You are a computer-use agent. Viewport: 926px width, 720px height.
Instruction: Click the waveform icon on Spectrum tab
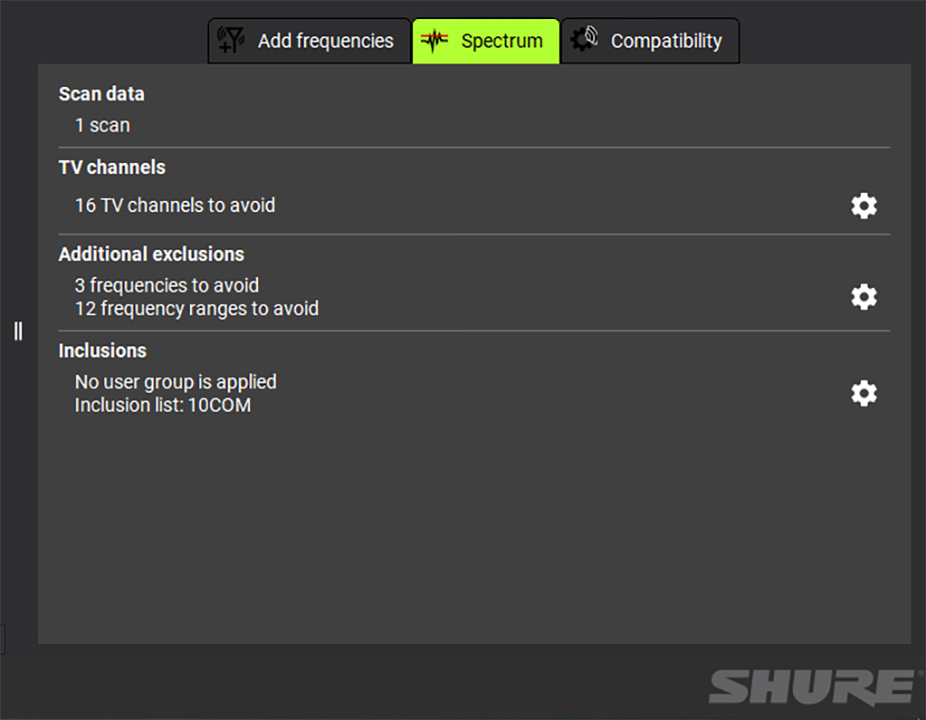(x=434, y=40)
